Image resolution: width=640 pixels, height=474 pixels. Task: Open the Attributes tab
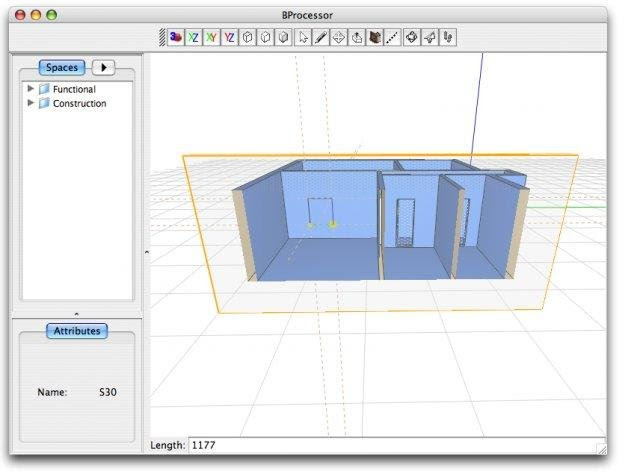[77, 331]
